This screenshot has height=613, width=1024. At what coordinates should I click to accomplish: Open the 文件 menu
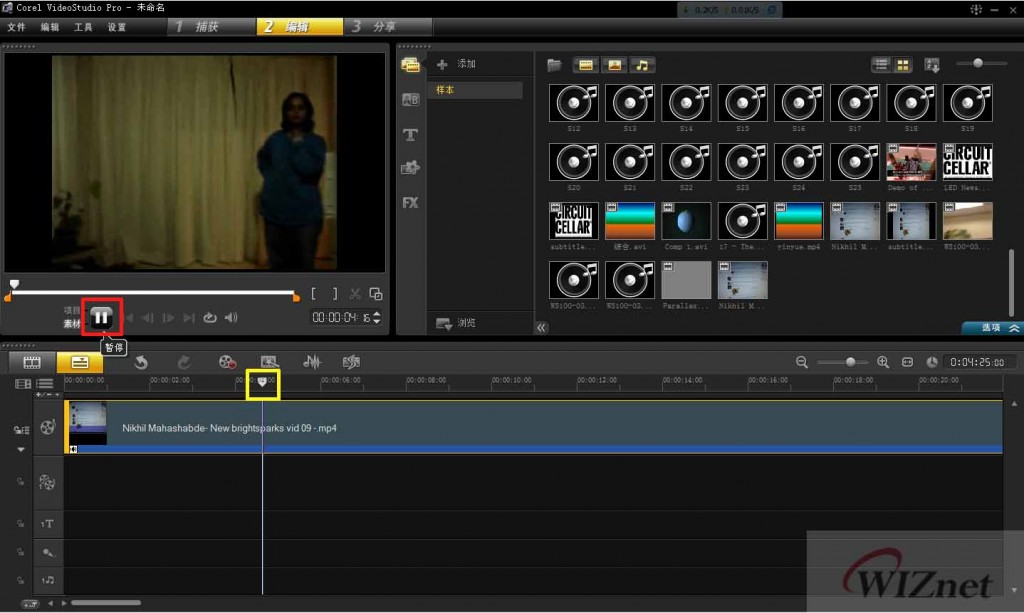[x=16, y=27]
